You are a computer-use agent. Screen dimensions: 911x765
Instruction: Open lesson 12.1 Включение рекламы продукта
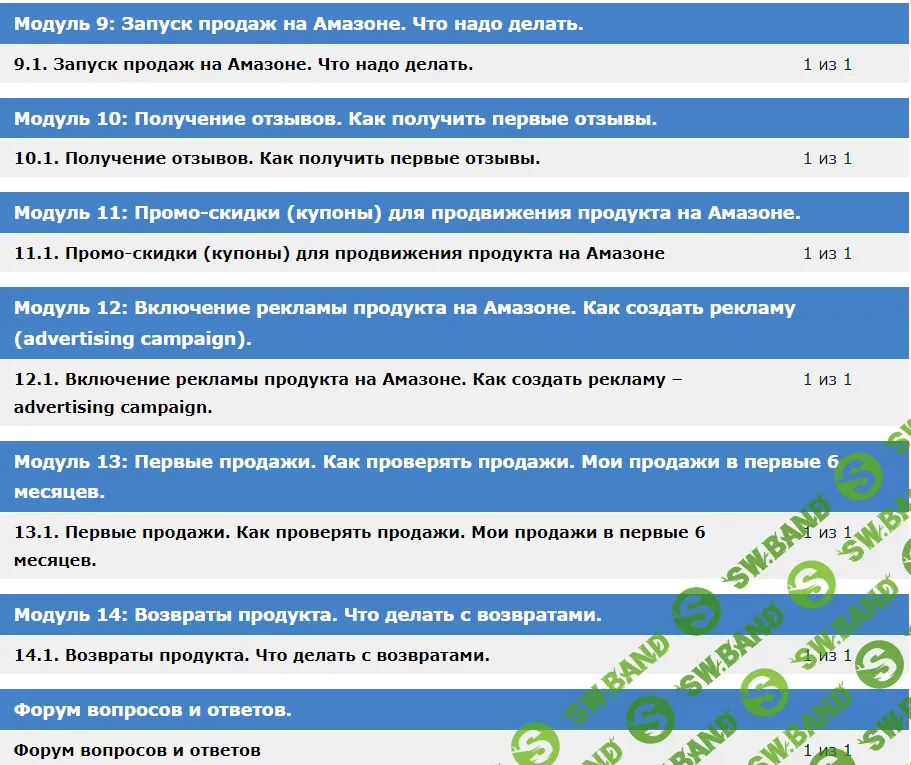348,393
